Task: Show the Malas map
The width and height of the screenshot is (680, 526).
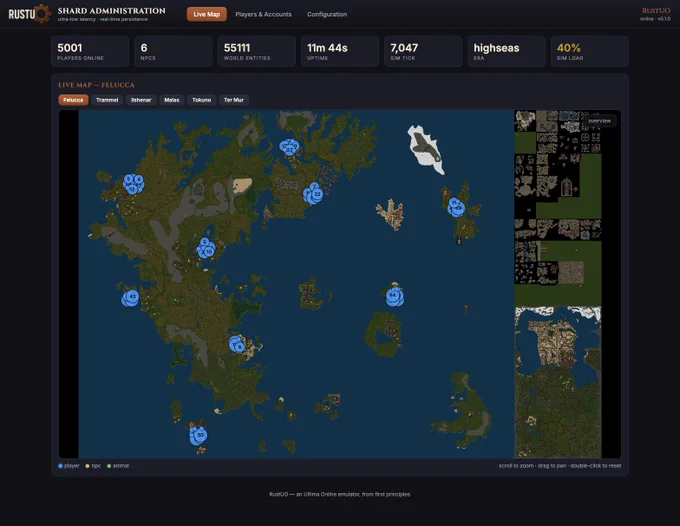Action: [x=172, y=100]
